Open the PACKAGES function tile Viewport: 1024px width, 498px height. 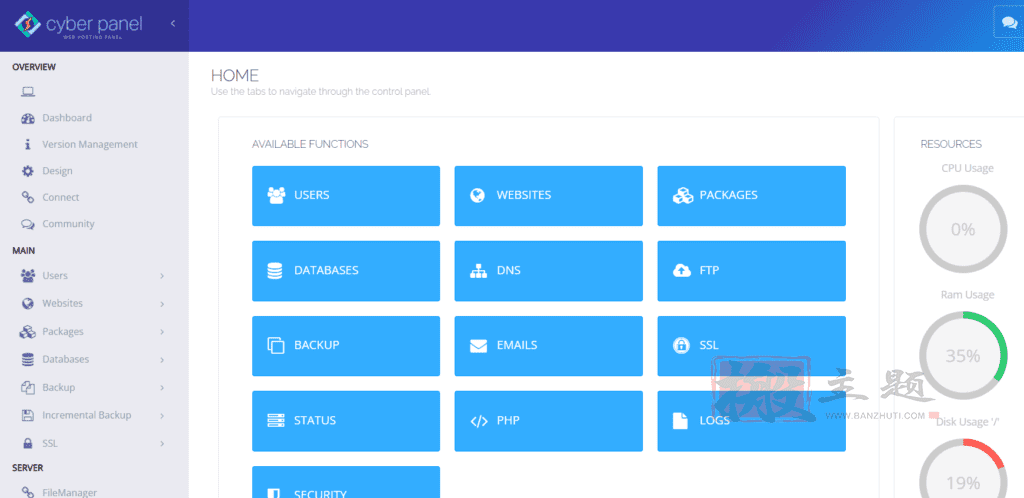pos(752,196)
